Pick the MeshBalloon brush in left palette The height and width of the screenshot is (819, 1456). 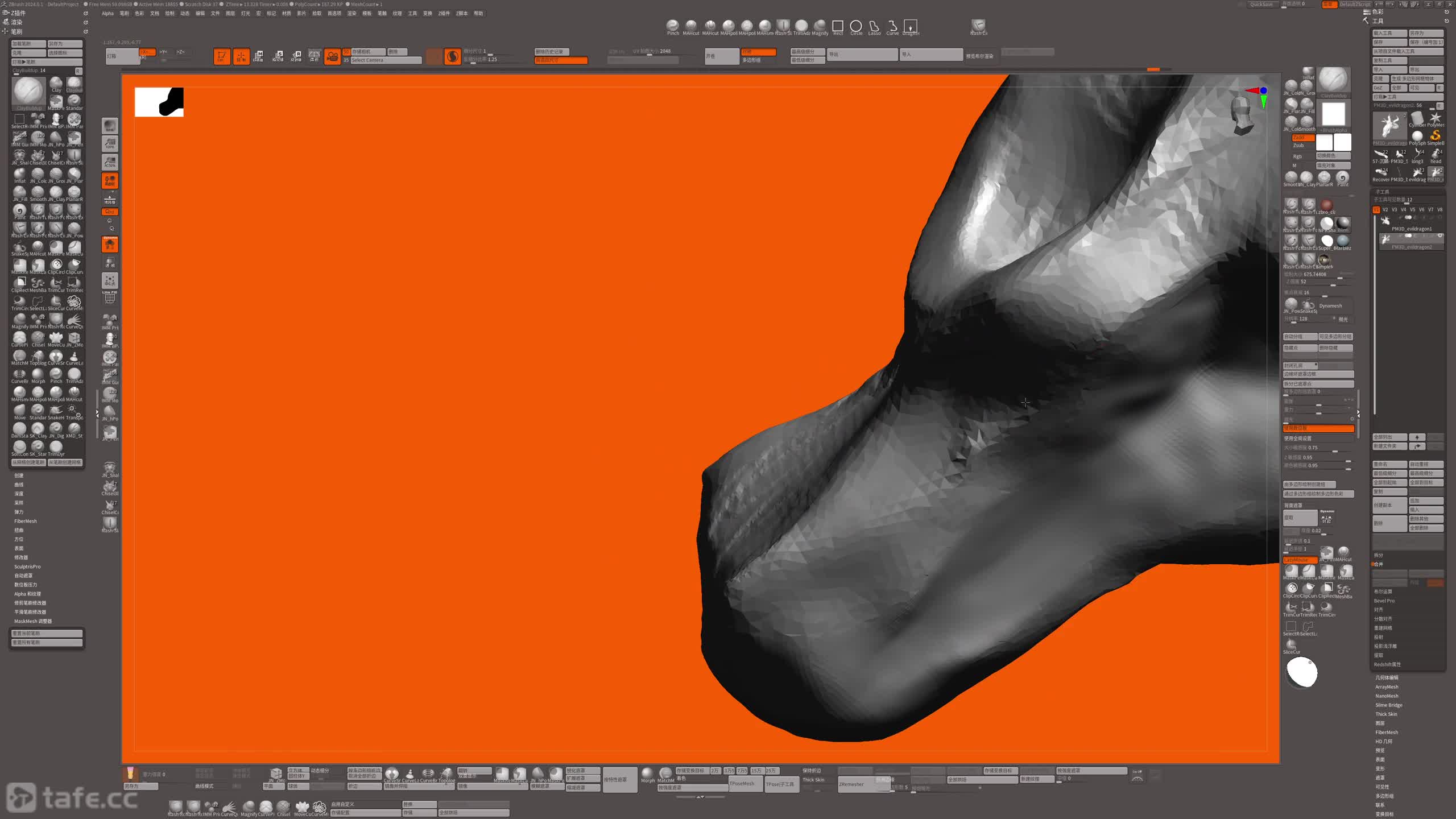coord(38,285)
